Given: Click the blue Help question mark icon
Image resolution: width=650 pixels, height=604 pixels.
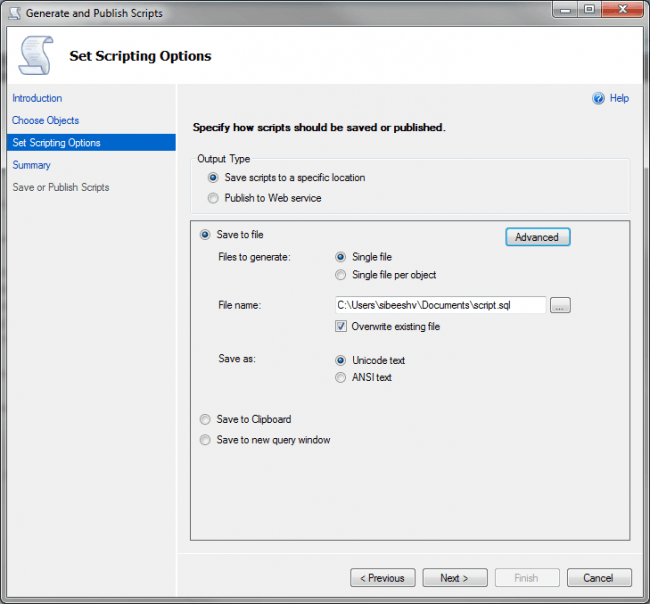Looking at the screenshot, I should point(598,98).
